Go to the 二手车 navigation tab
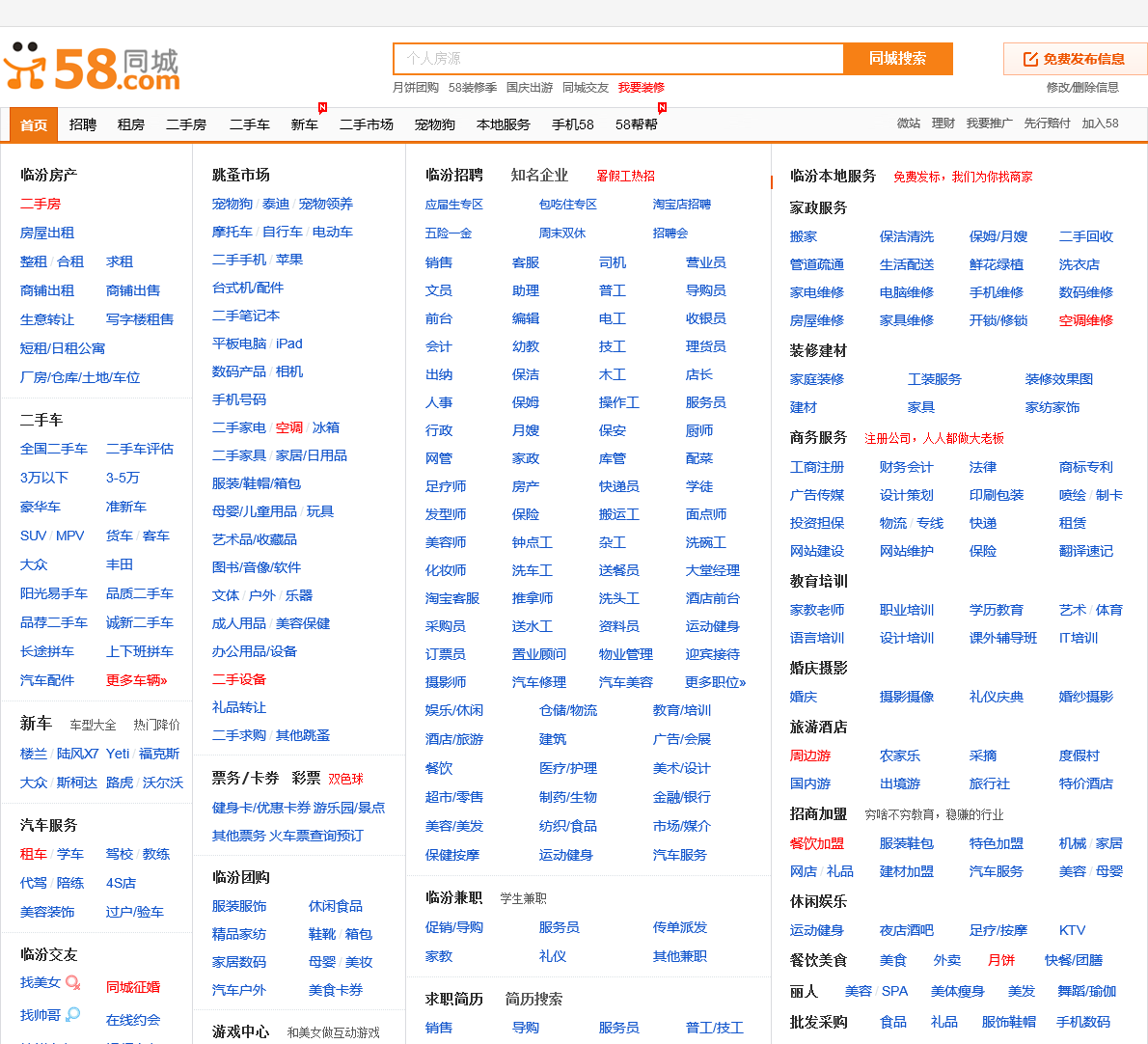The height and width of the screenshot is (1044, 1148). click(x=250, y=124)
